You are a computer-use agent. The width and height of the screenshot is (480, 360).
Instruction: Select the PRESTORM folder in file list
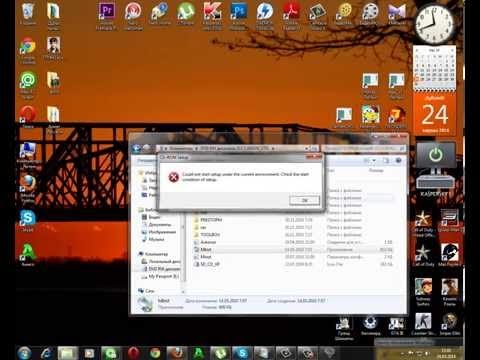click(x=211, y=220)
